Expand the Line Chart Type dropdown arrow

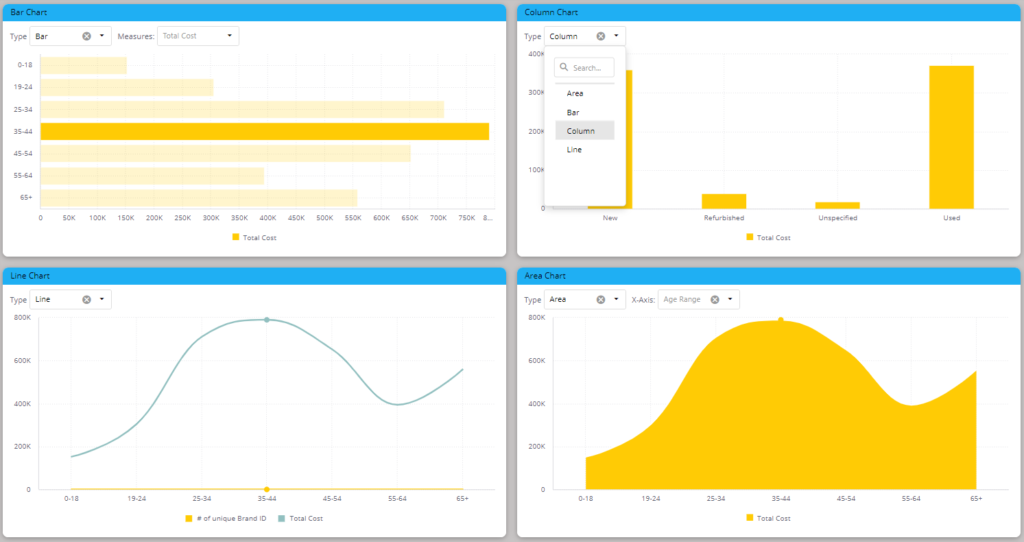click(102, 299)
